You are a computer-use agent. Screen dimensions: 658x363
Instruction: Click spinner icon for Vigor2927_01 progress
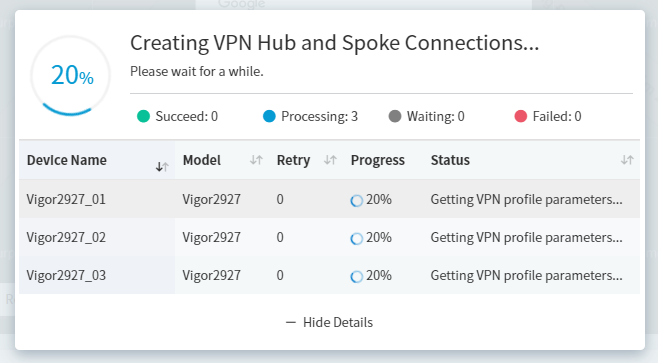357,201
